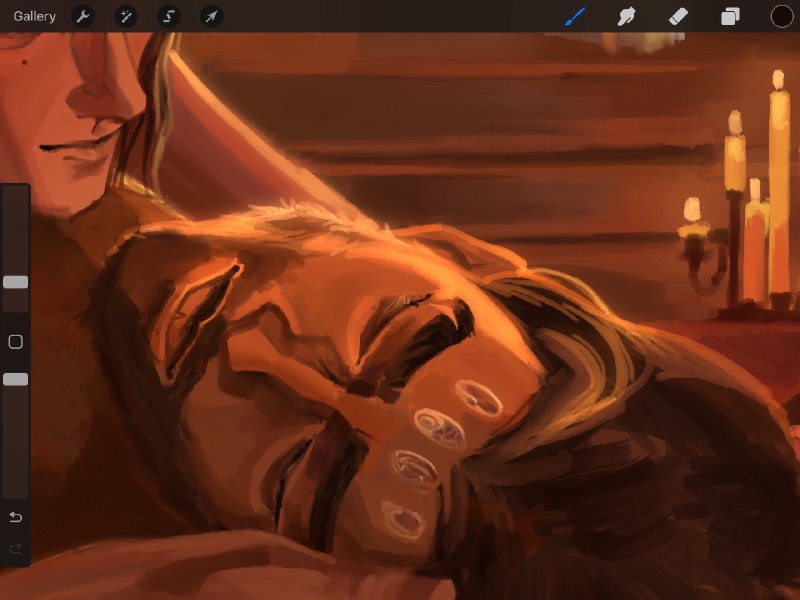Tap the square Modify button in sidebar
This screenshot has width=800, height=600.
tap(15, 342)
